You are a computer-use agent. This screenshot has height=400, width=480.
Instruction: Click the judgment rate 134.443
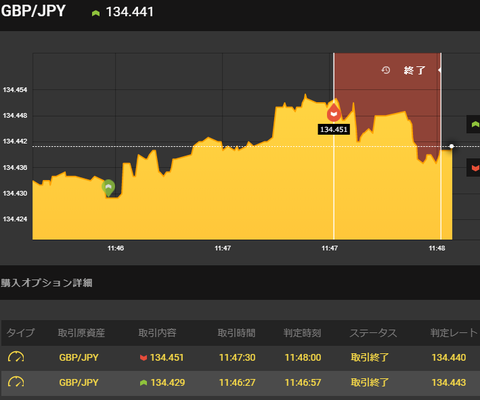point(449,383)
